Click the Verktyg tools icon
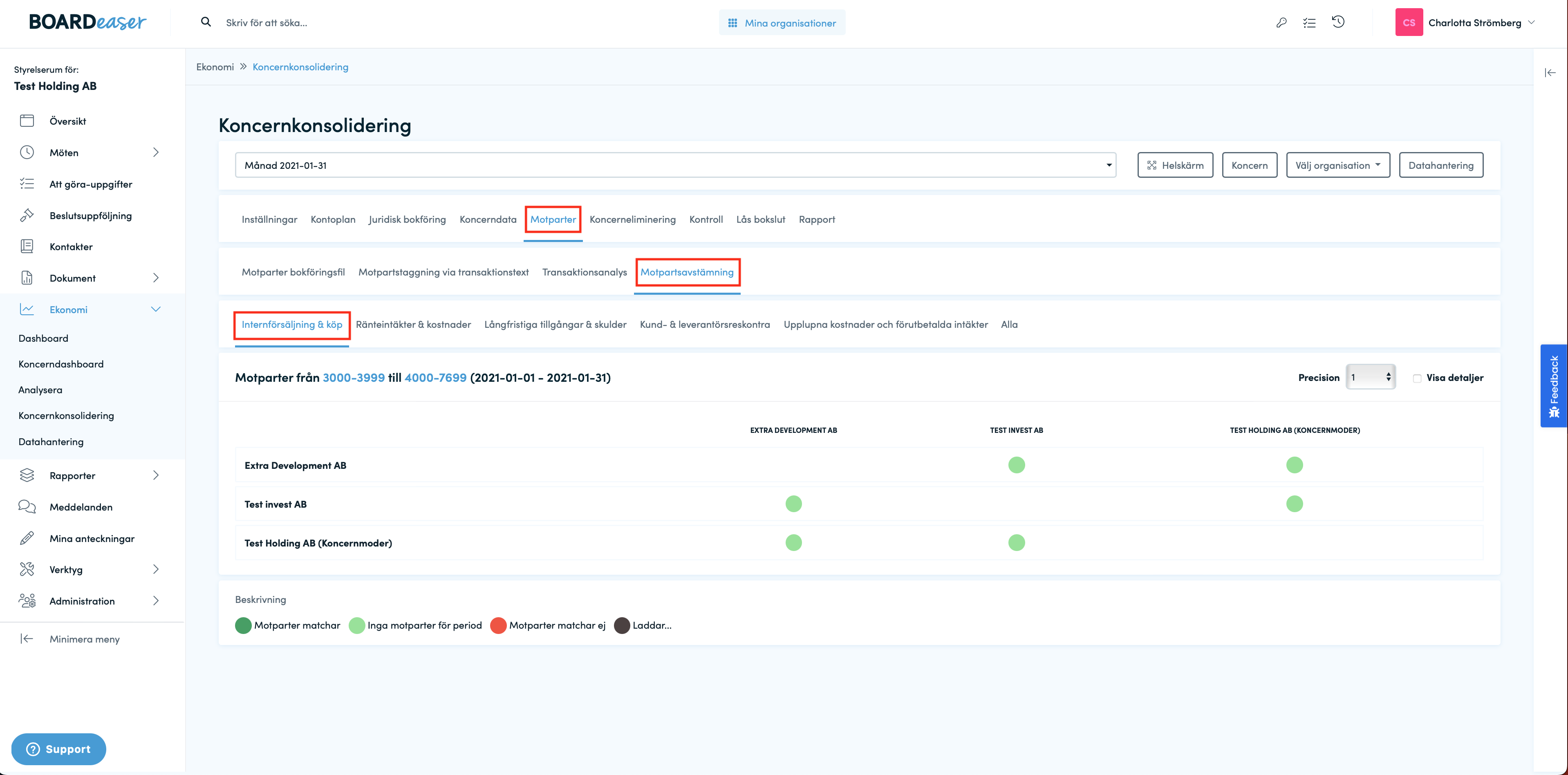This screenshot has width=1568, height=775. click(27, 569)
